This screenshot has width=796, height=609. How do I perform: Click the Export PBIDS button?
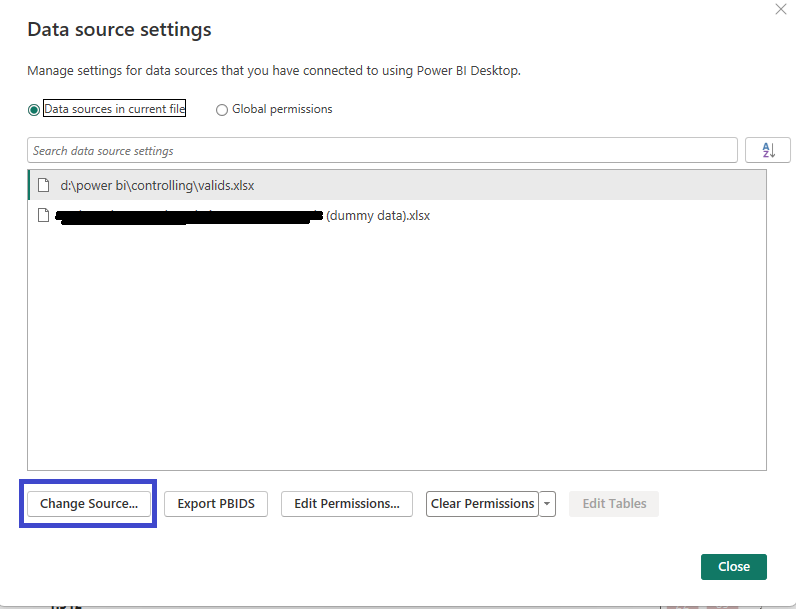point(216,504)
